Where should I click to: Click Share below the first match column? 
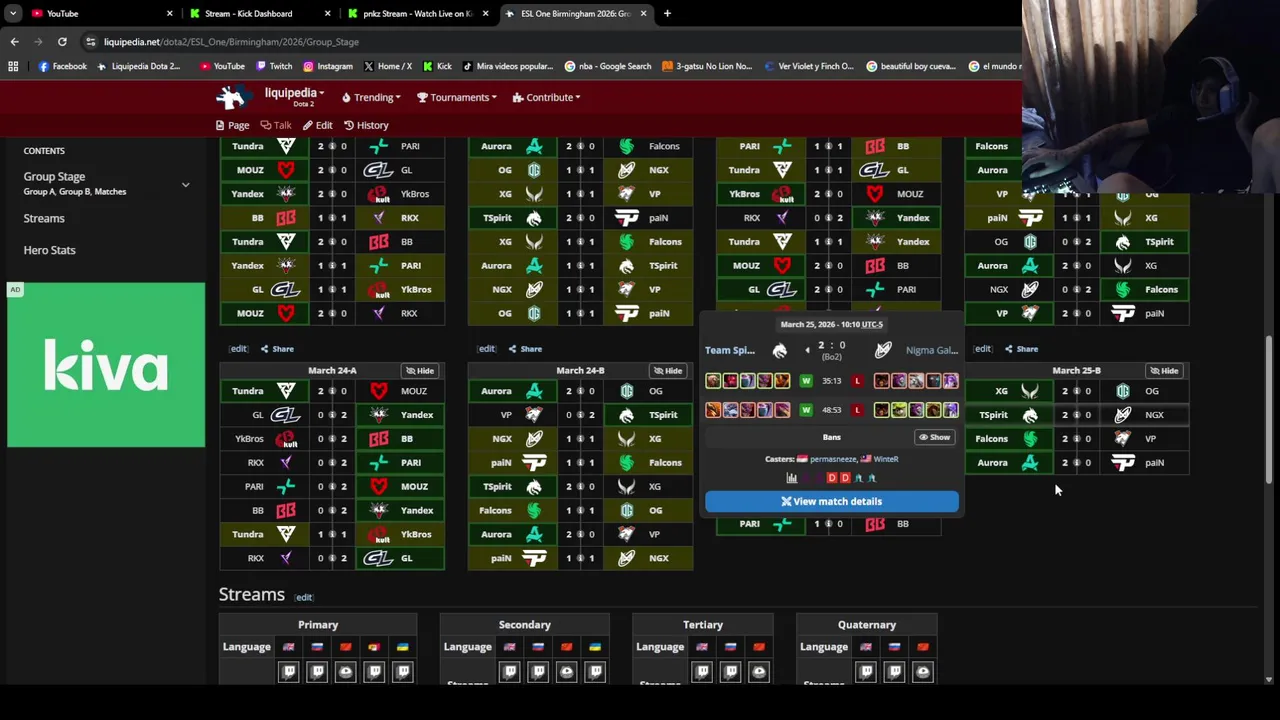tap(277, 349)
